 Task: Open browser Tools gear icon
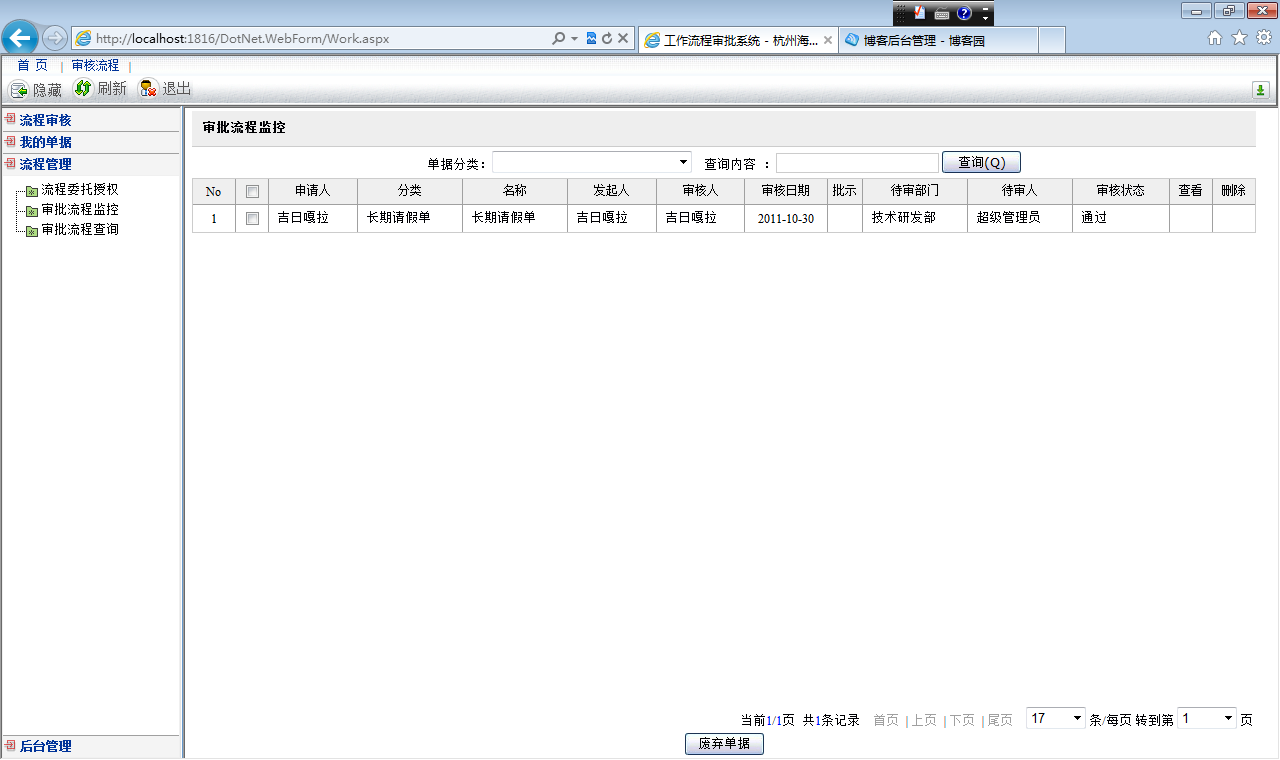[1264, 38]
